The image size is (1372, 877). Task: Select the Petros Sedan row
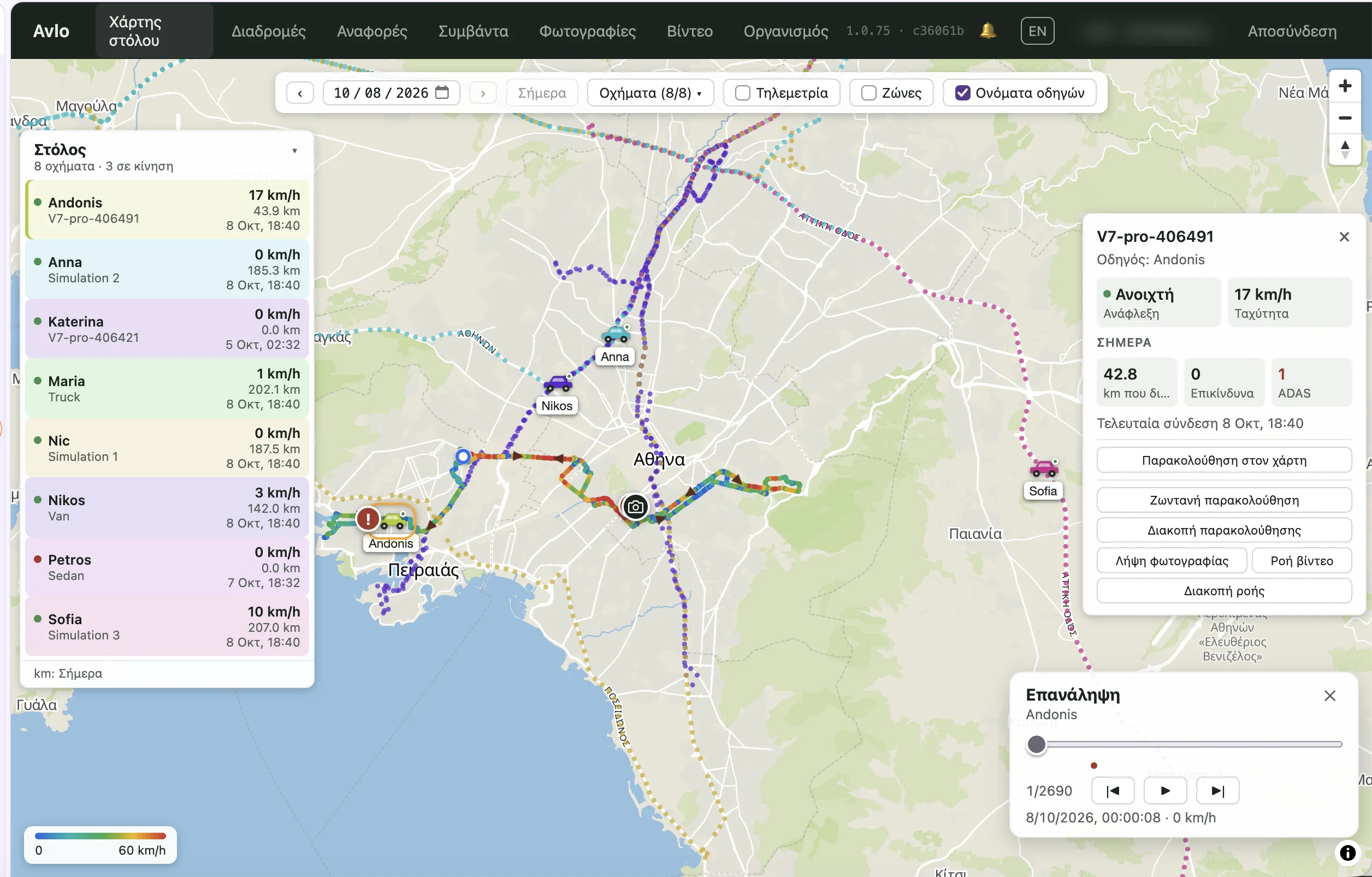tap(167, 567)
